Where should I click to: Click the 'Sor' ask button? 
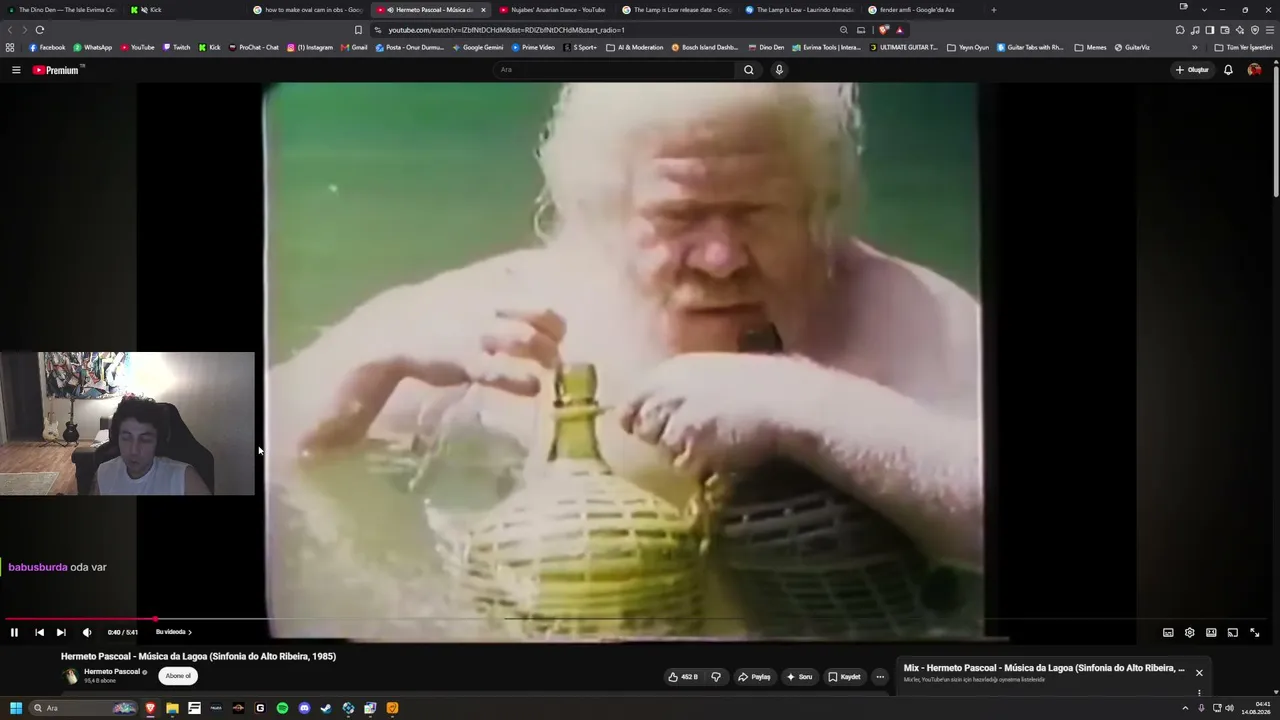(799, 677)
